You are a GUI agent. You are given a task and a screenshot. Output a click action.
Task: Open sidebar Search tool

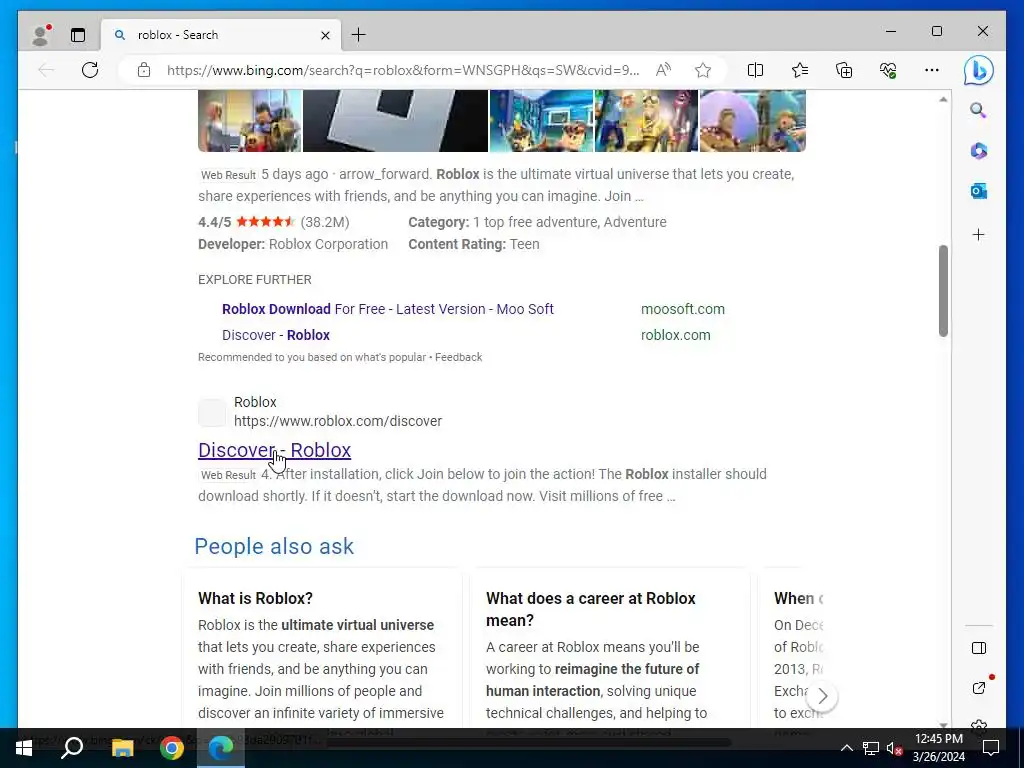978,110
